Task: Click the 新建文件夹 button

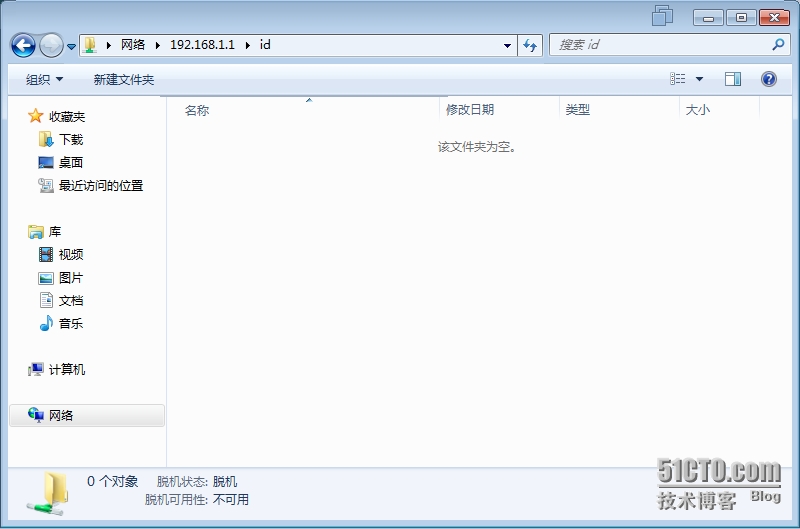Action: [124, 79]
